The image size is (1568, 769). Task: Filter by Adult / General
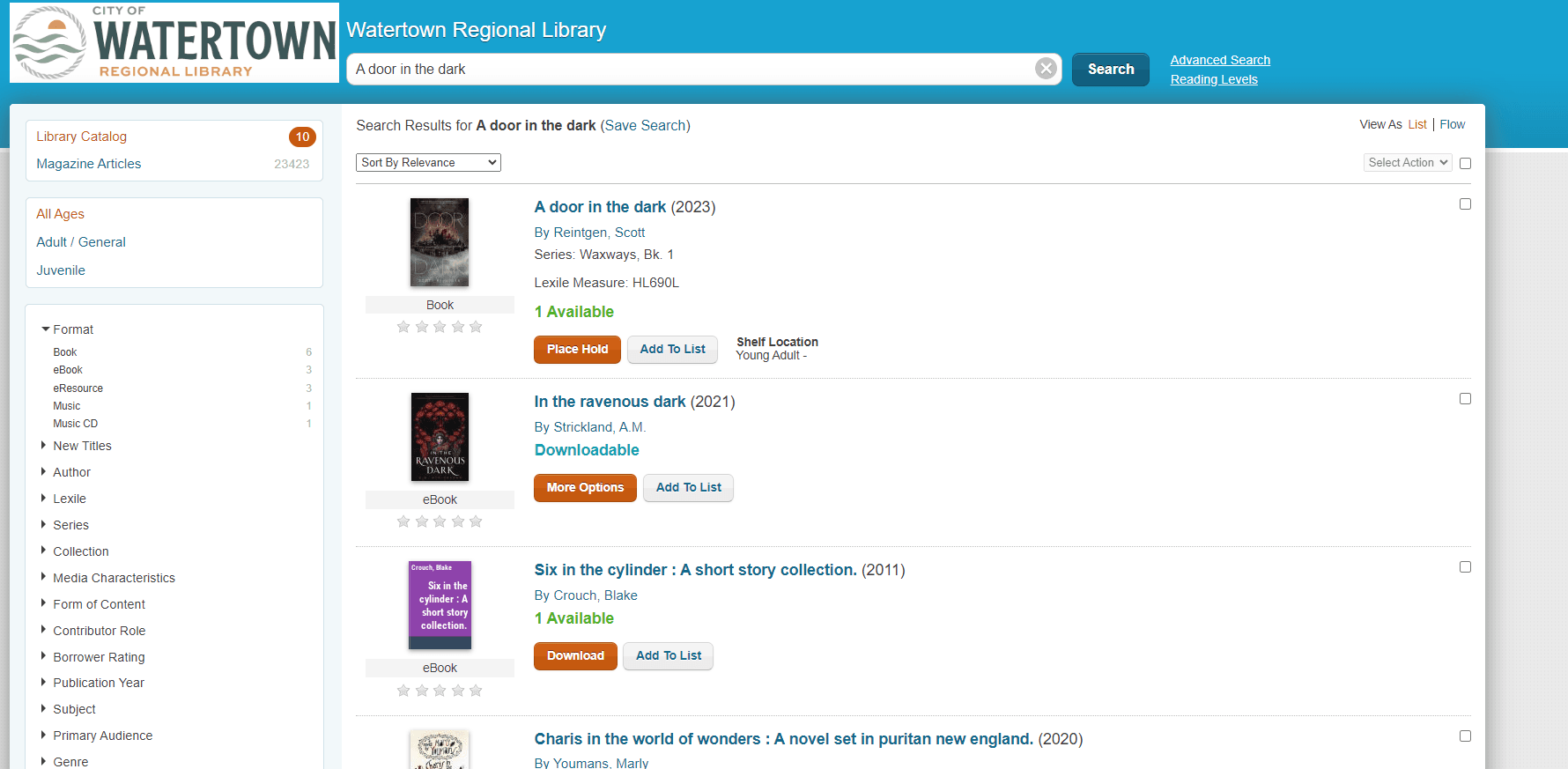tap(81, 242)
